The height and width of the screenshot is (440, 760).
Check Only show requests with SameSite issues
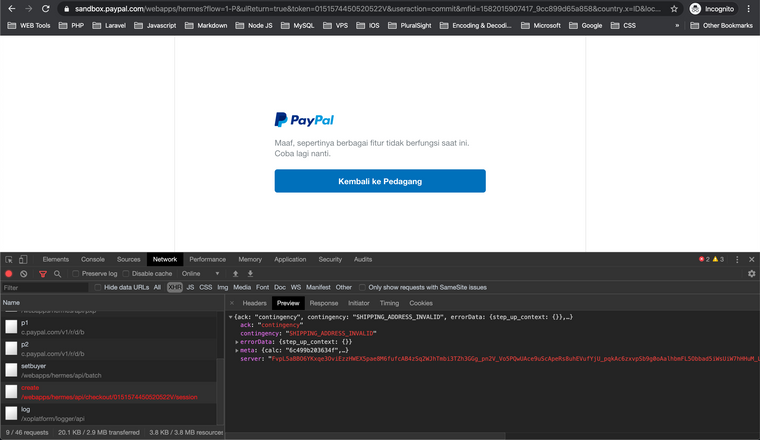[362, 287]
